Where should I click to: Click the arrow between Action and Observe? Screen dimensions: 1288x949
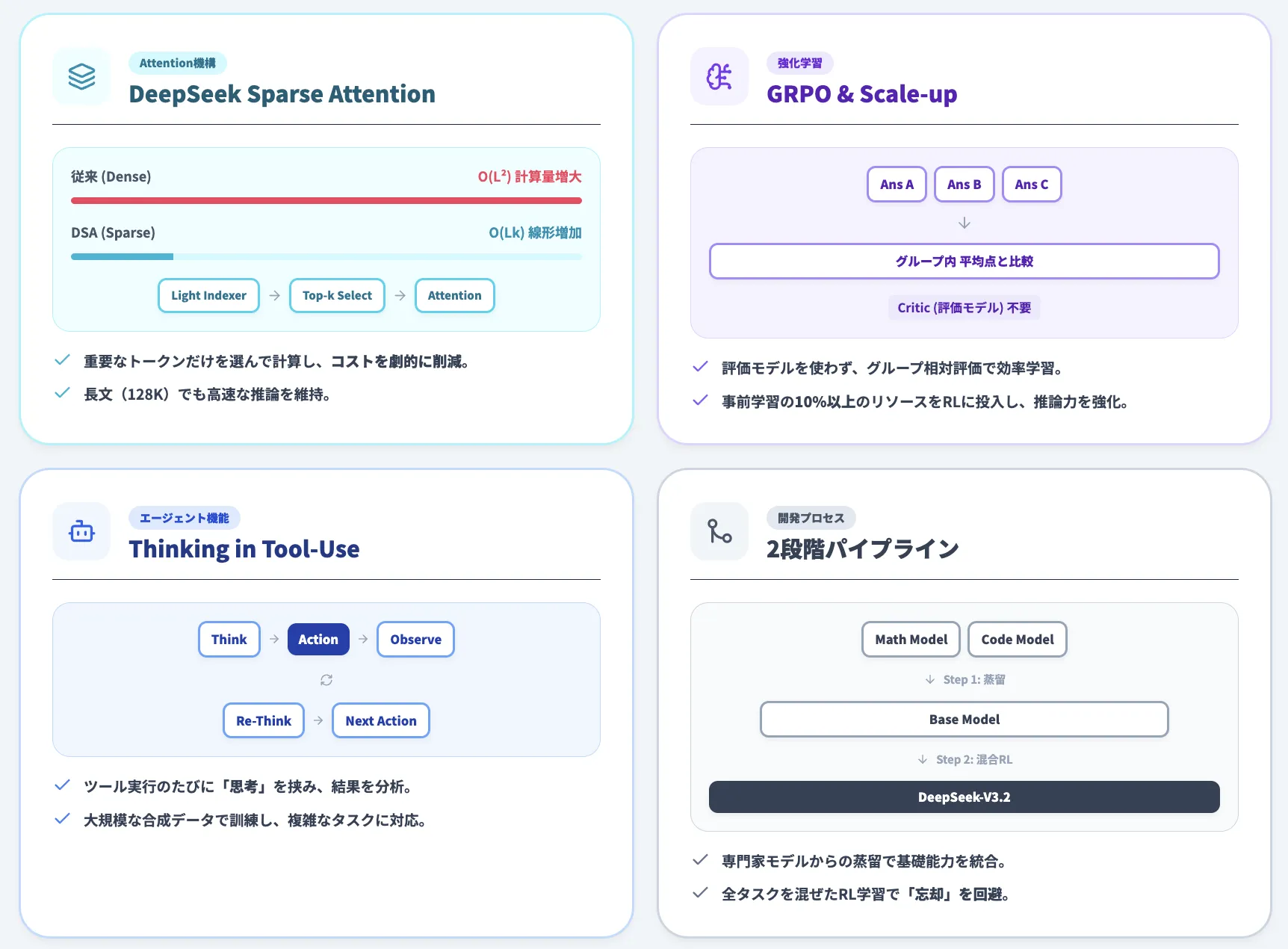pyautogui.click(x=362, y=639)
